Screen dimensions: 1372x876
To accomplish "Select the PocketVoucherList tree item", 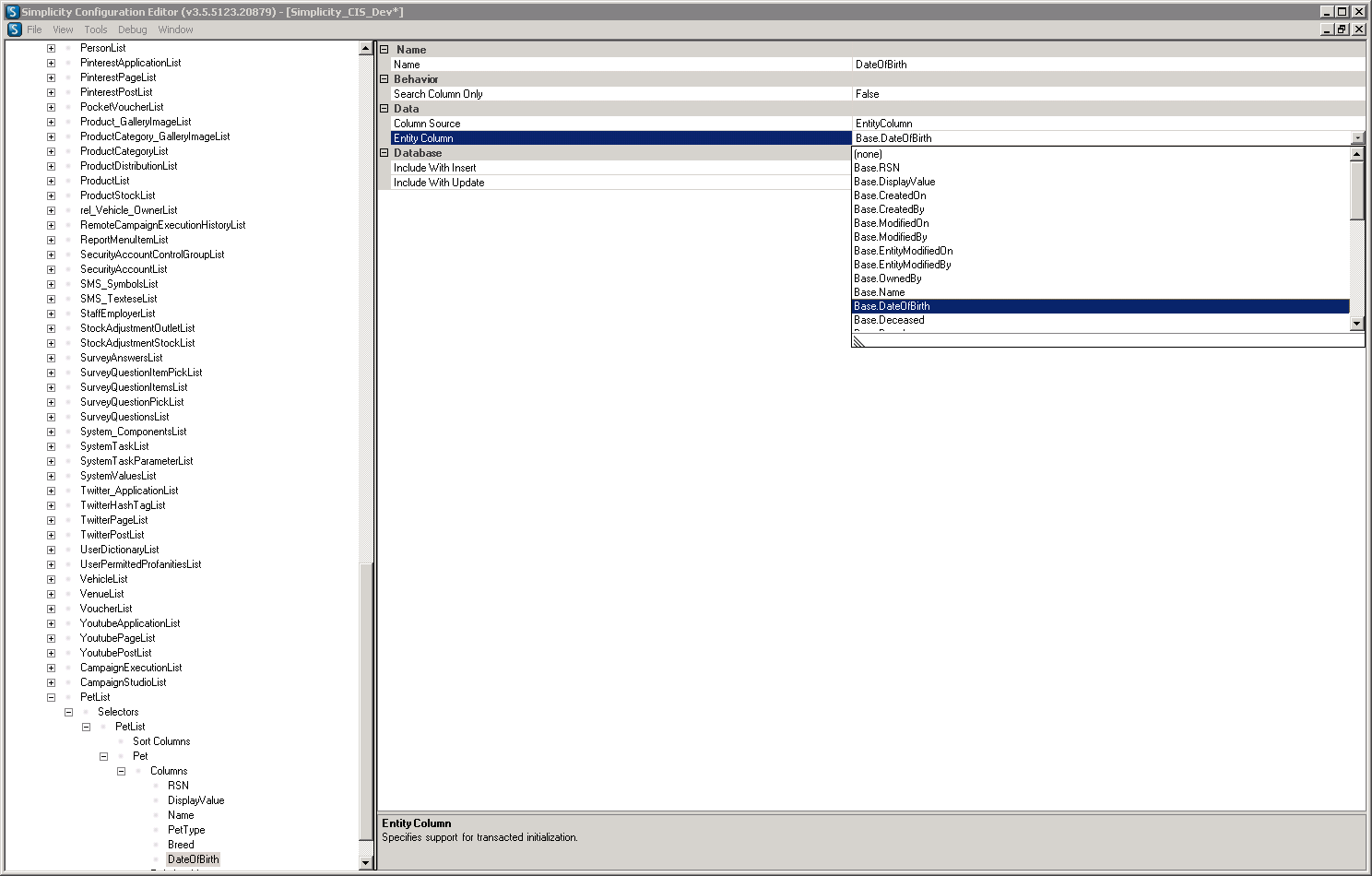I will tap(122, 107).
